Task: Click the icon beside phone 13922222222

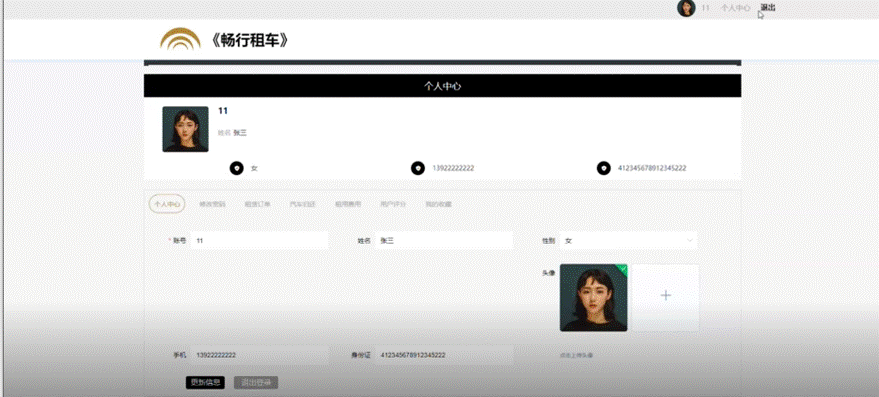Action: tap(418, 168)
